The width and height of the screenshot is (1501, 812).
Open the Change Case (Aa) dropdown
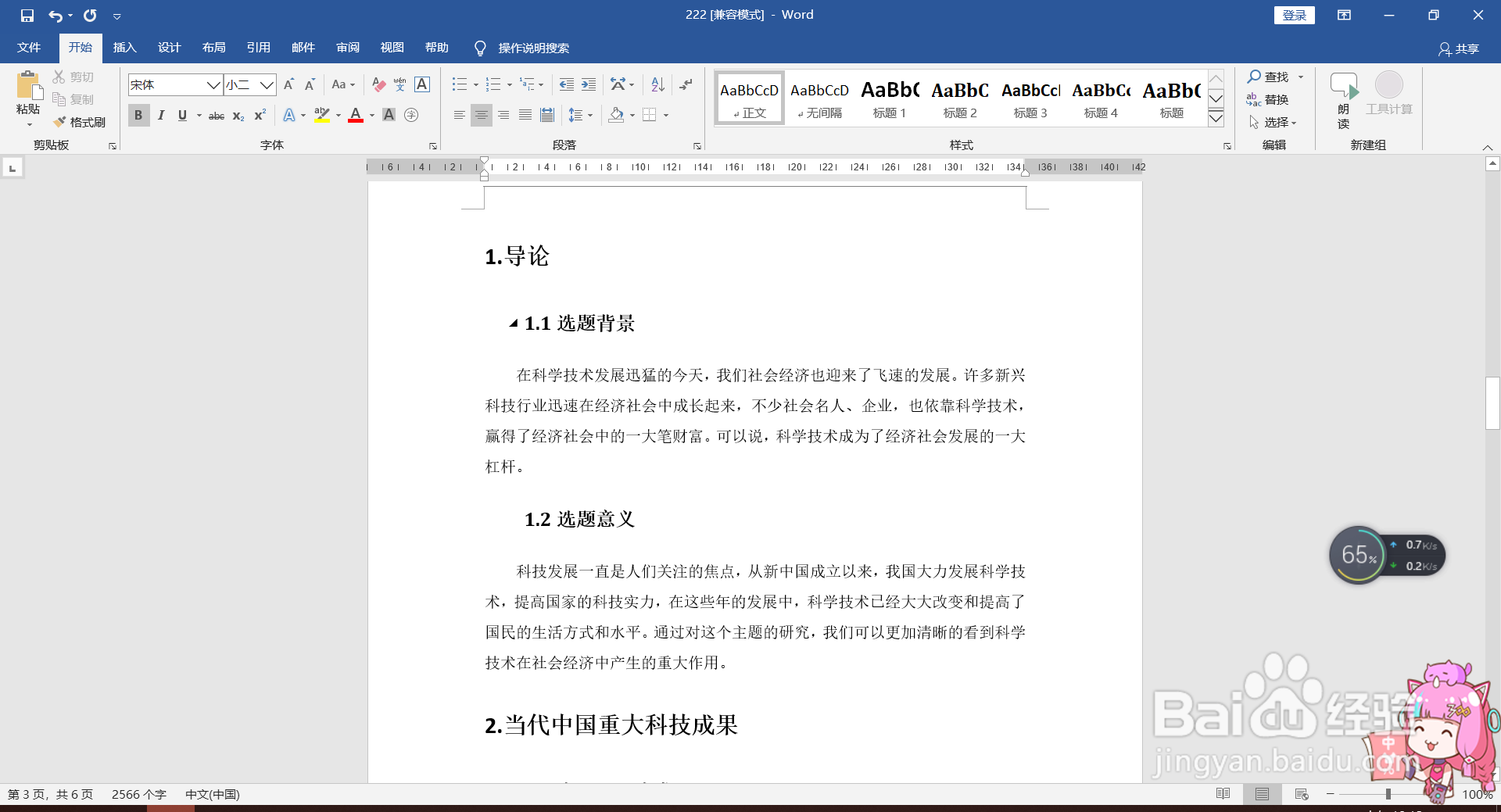point(343,84)
